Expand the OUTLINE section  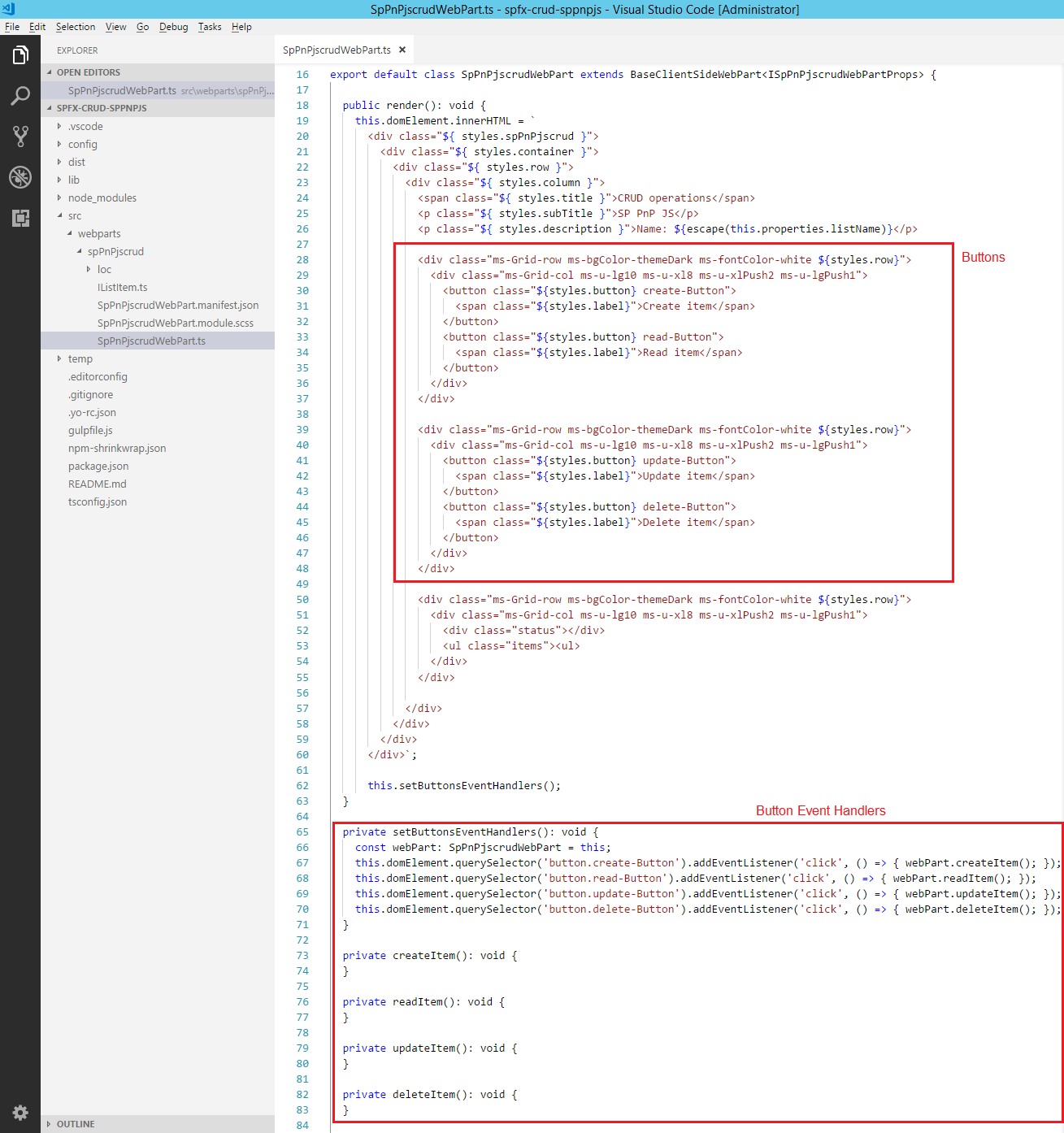75,1124
